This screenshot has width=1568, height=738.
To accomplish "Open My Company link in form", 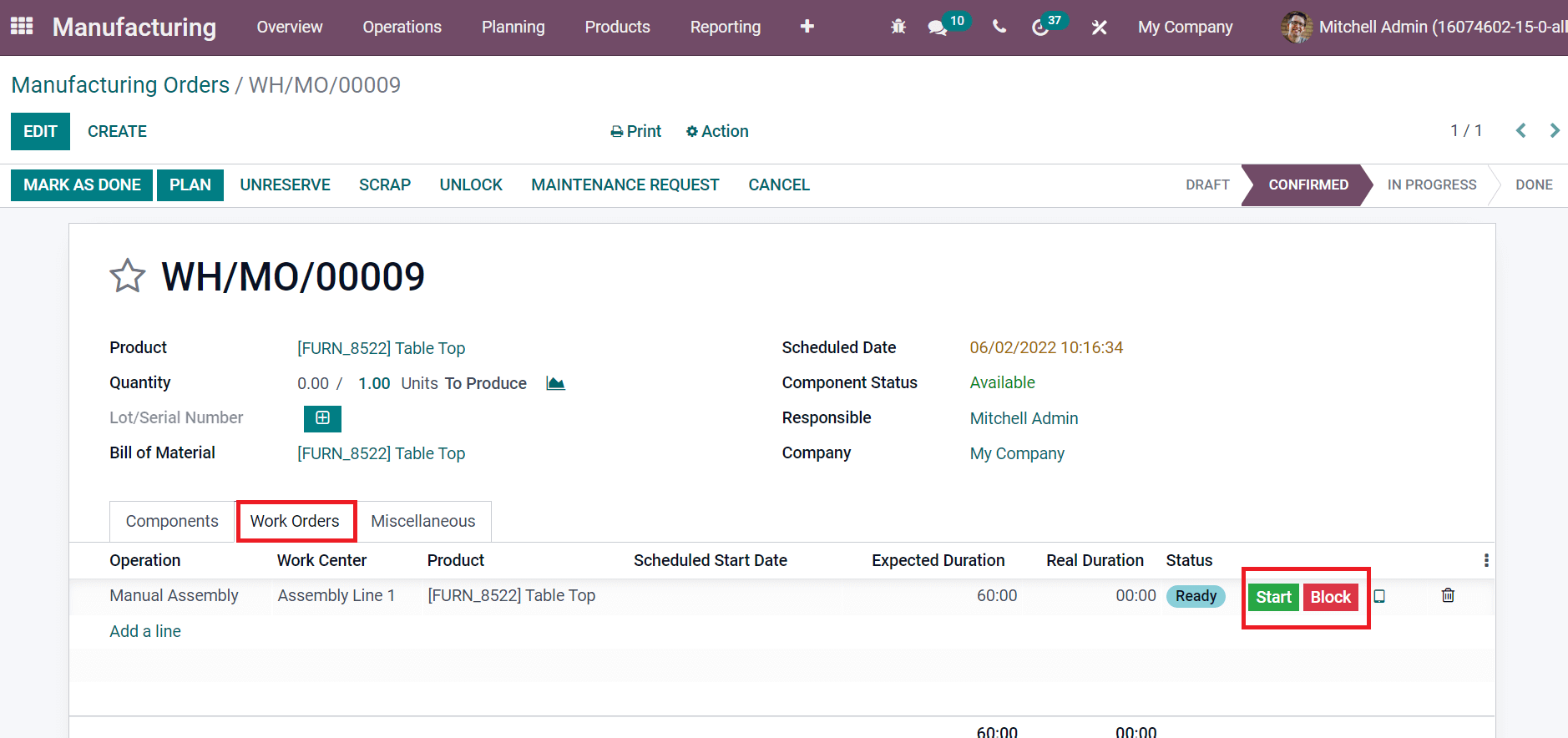I will [1017, 453].
